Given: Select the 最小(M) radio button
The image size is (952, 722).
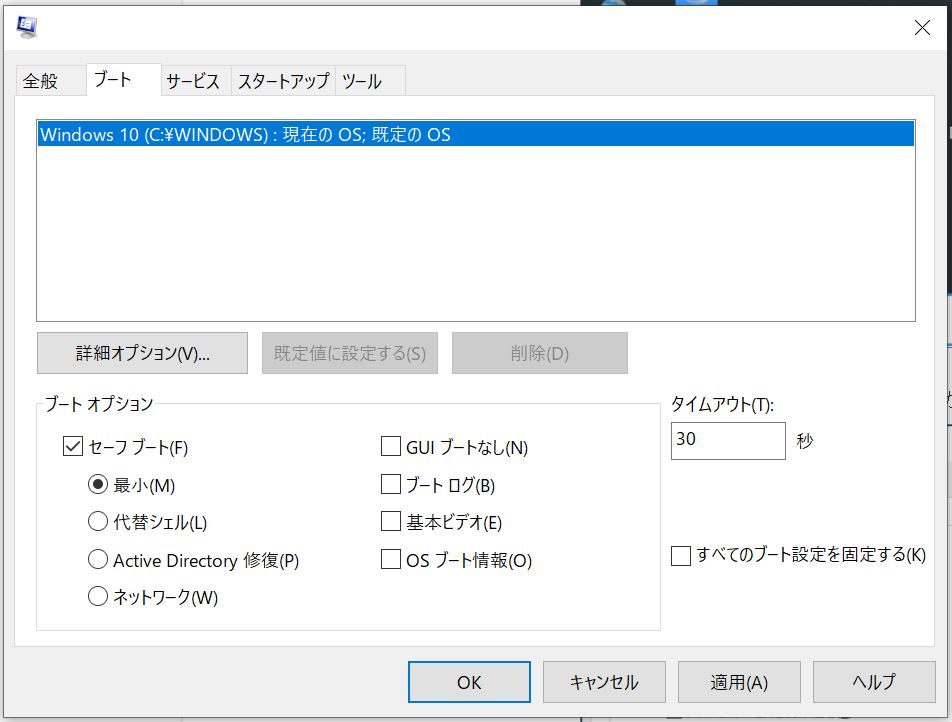Looking at the screenshot, I should tap(98, 485).
